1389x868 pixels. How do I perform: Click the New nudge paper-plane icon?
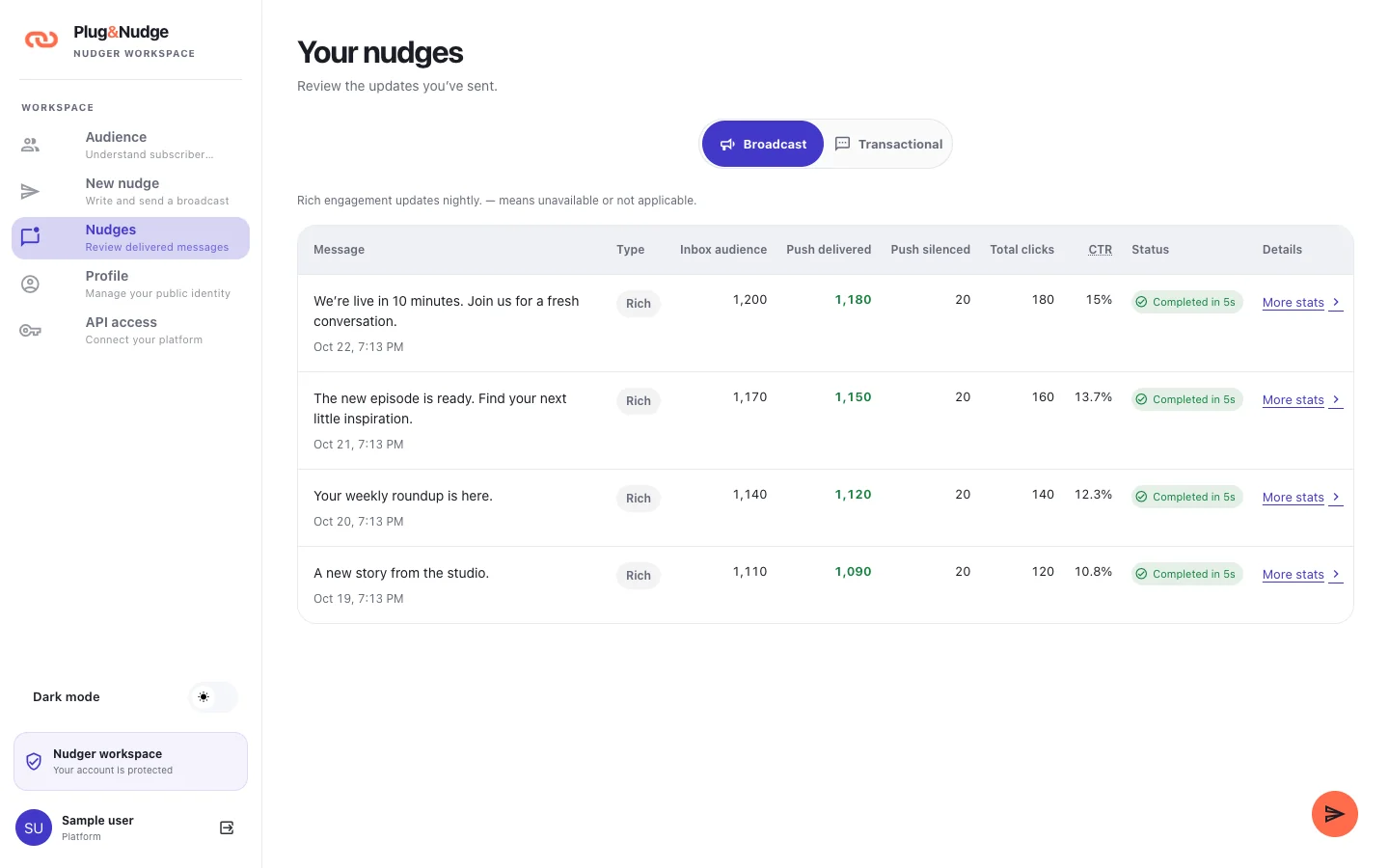pos(31,191)
